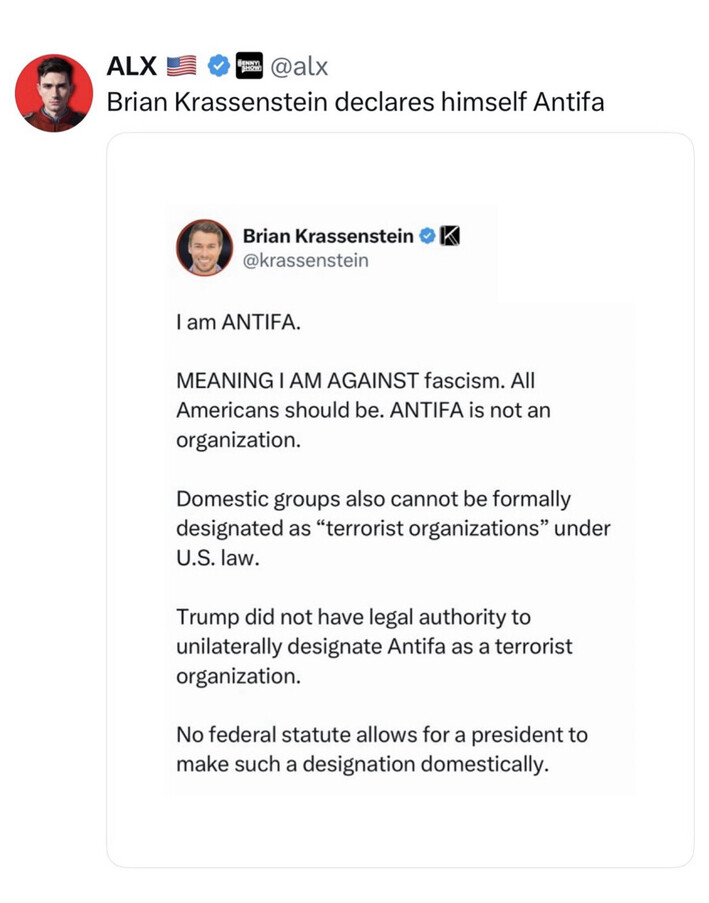Click the blue verified badge beside ALX
Screen dimensions: 709x903
click(217, 67)
